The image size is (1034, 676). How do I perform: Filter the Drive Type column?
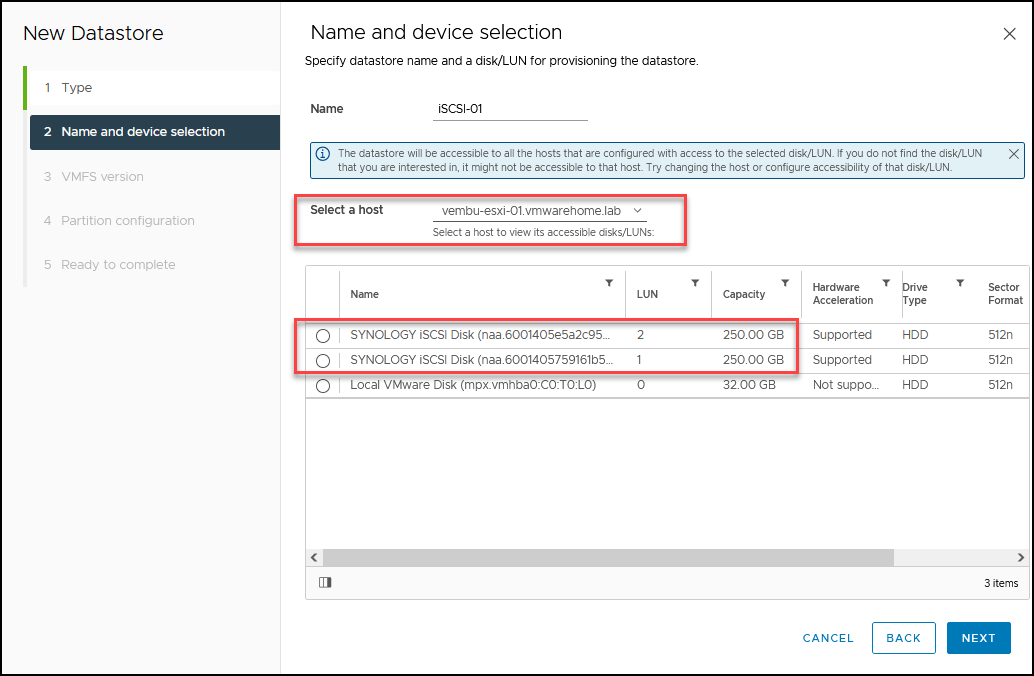pos(960,283)
